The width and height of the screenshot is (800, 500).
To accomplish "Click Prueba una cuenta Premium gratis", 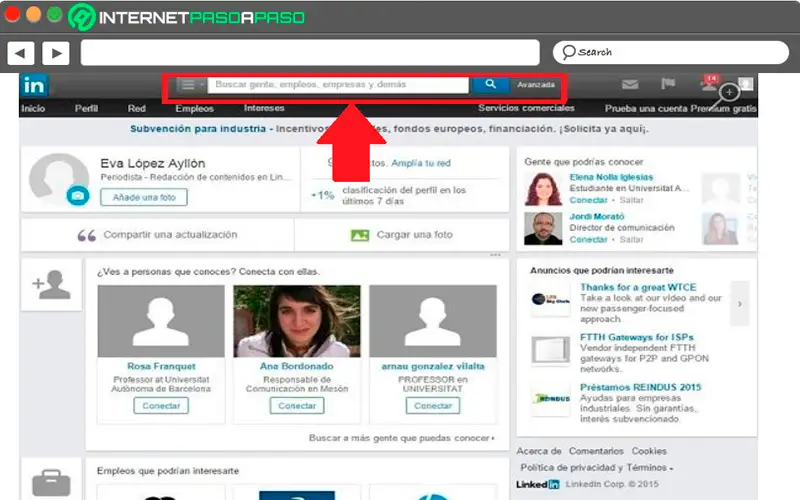I will 680,108.
